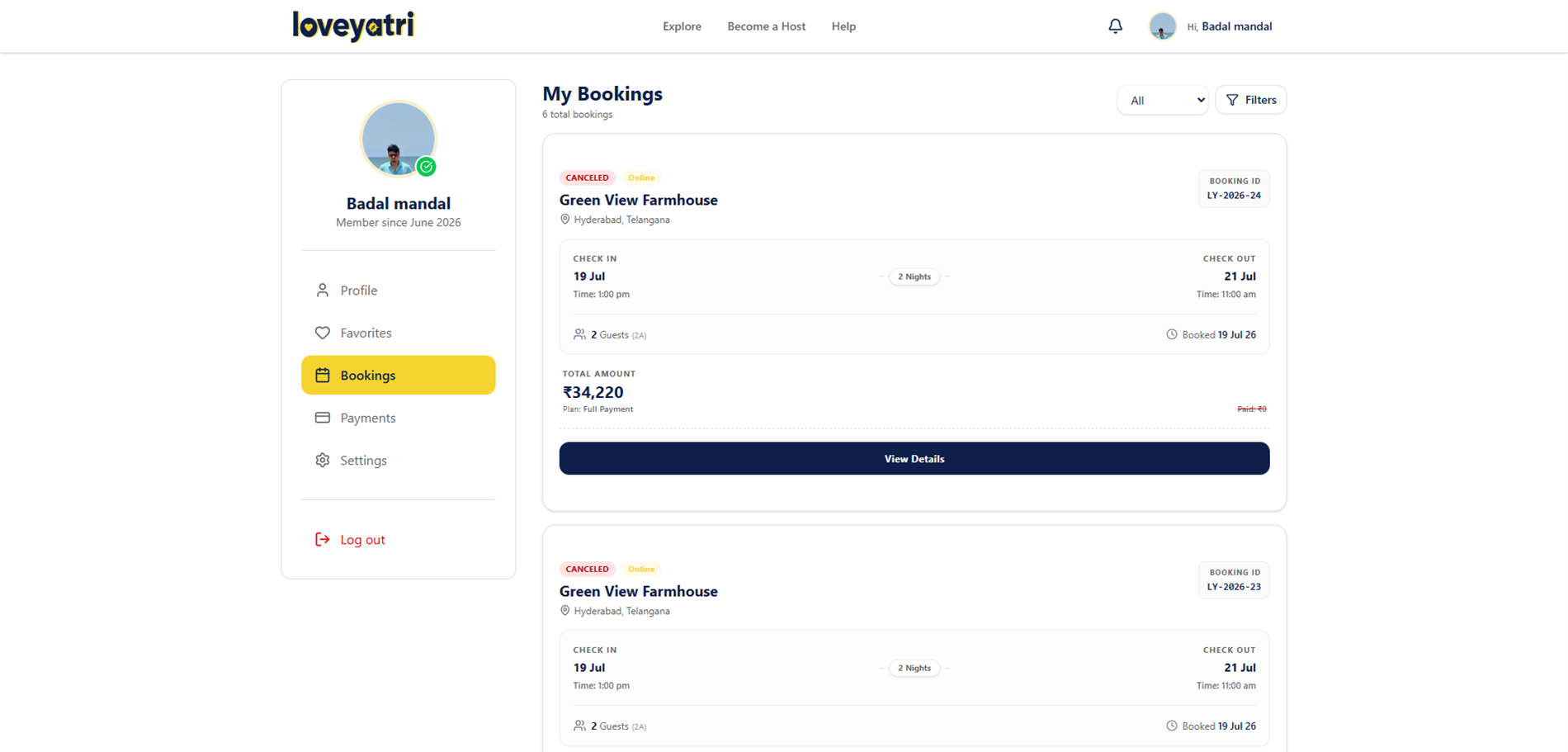
Task: Click the Log out arrow icon
Action: (323, 540)
